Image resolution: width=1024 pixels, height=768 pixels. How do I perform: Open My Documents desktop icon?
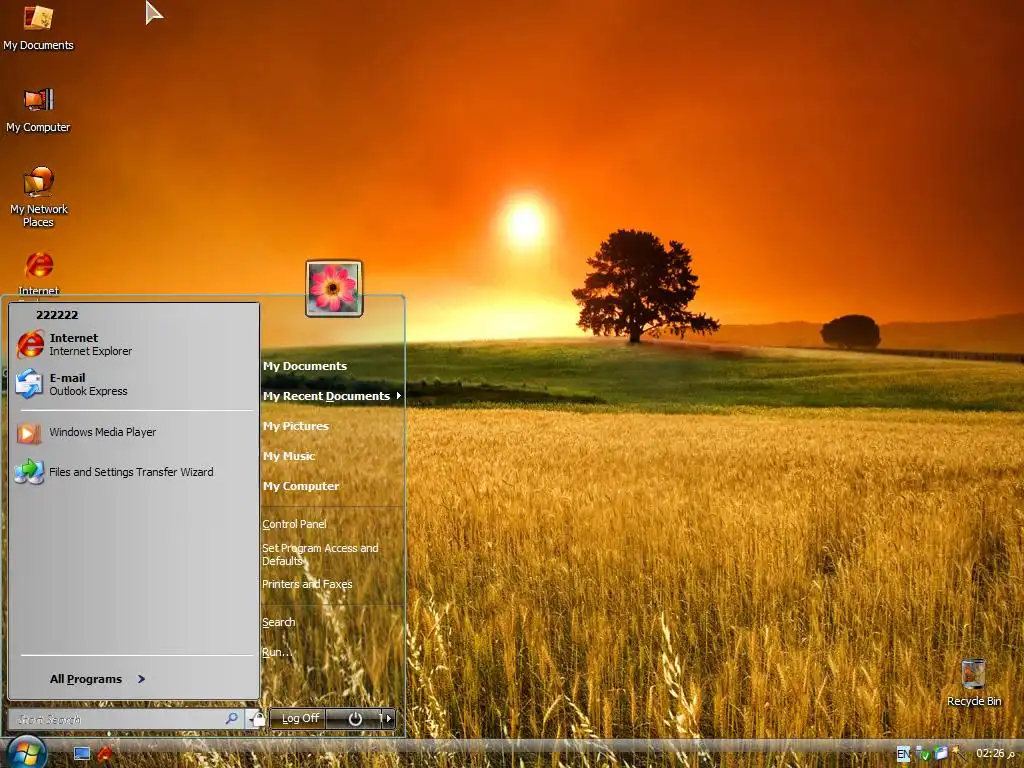click(38, 27)
